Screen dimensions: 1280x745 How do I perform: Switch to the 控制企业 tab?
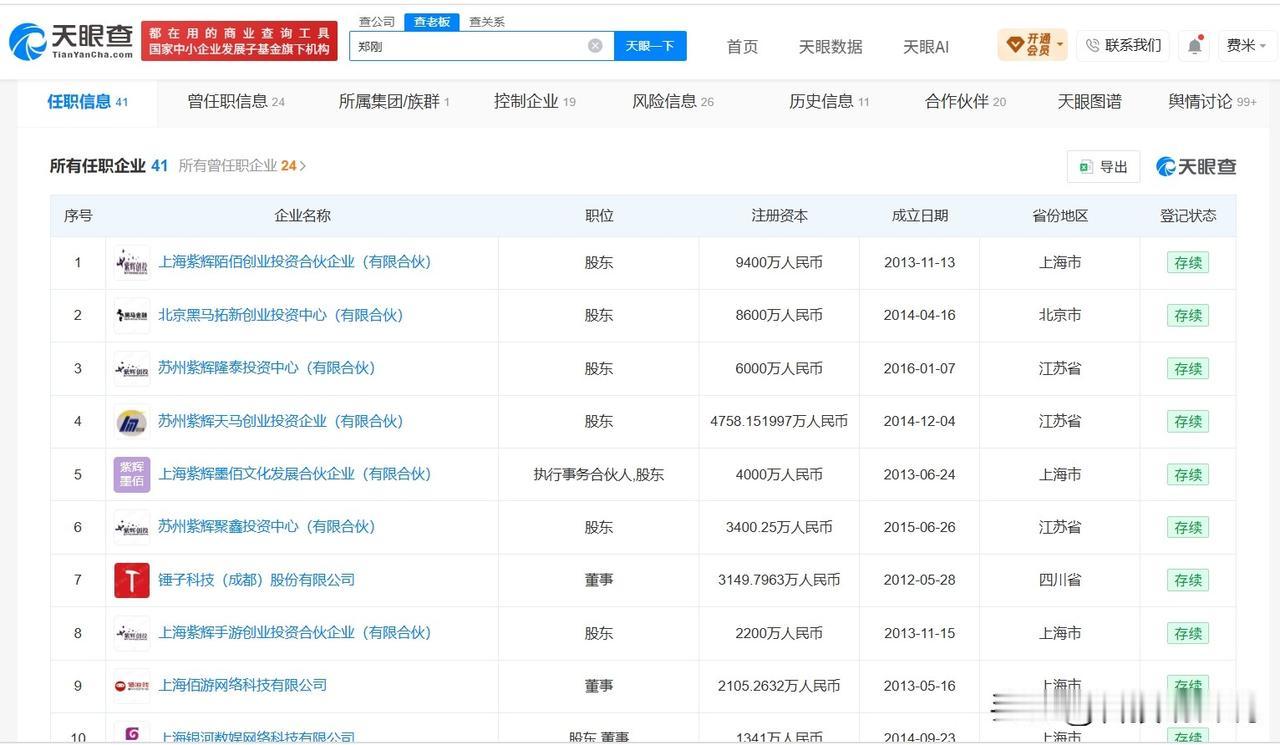click(535, 101)
